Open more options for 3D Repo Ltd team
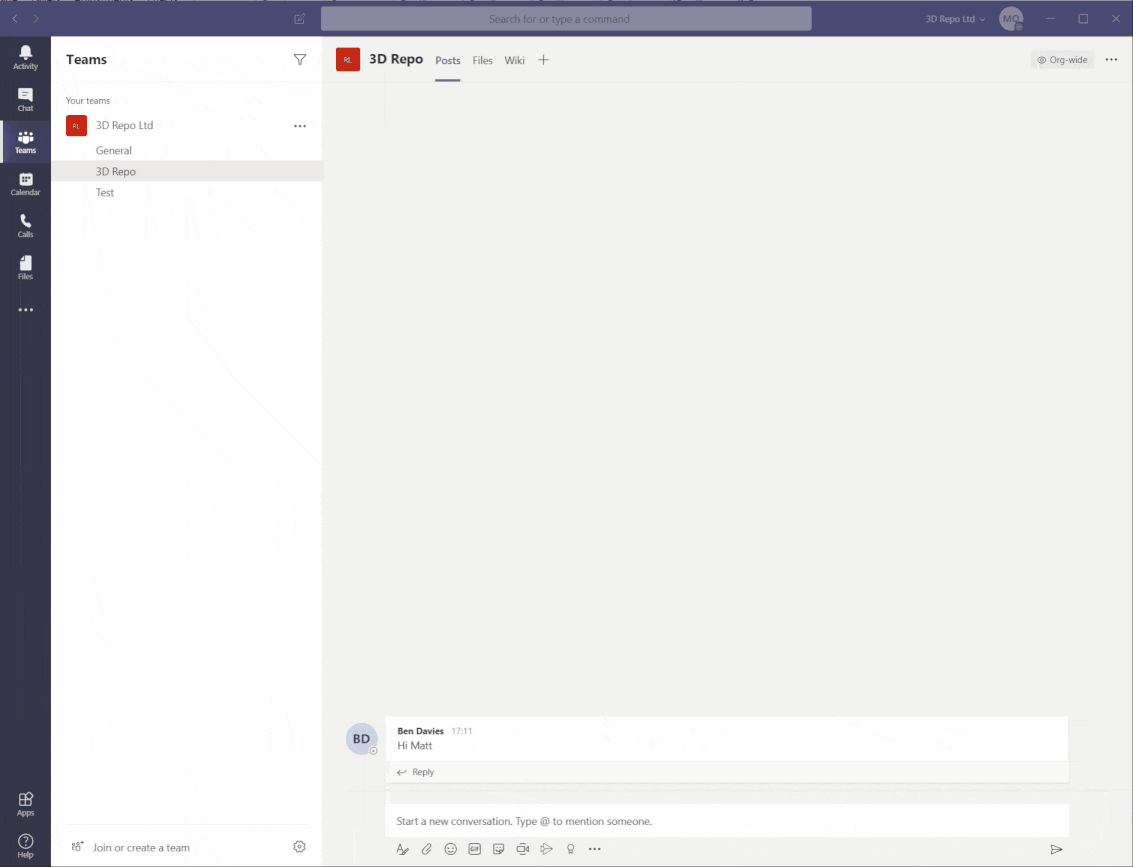 [x=299, y=125]
